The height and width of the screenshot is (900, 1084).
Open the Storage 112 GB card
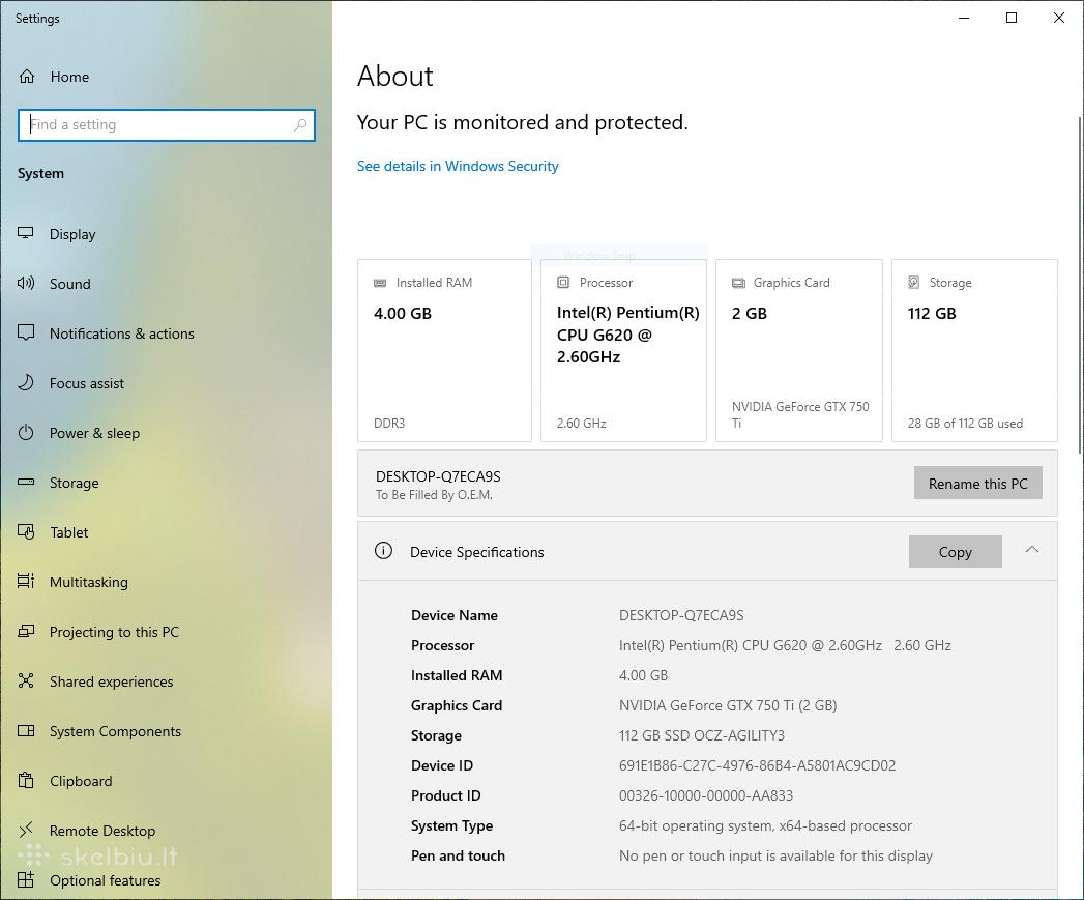point(974,350)
